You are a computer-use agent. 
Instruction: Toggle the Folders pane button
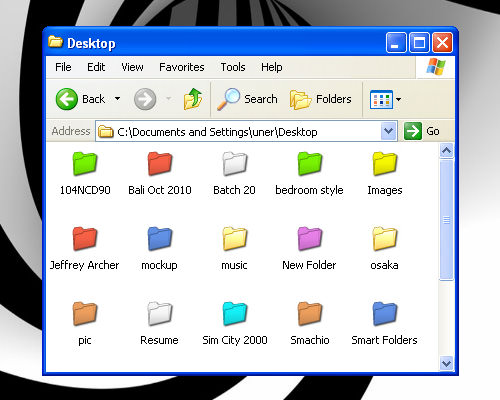pos(321,99)
